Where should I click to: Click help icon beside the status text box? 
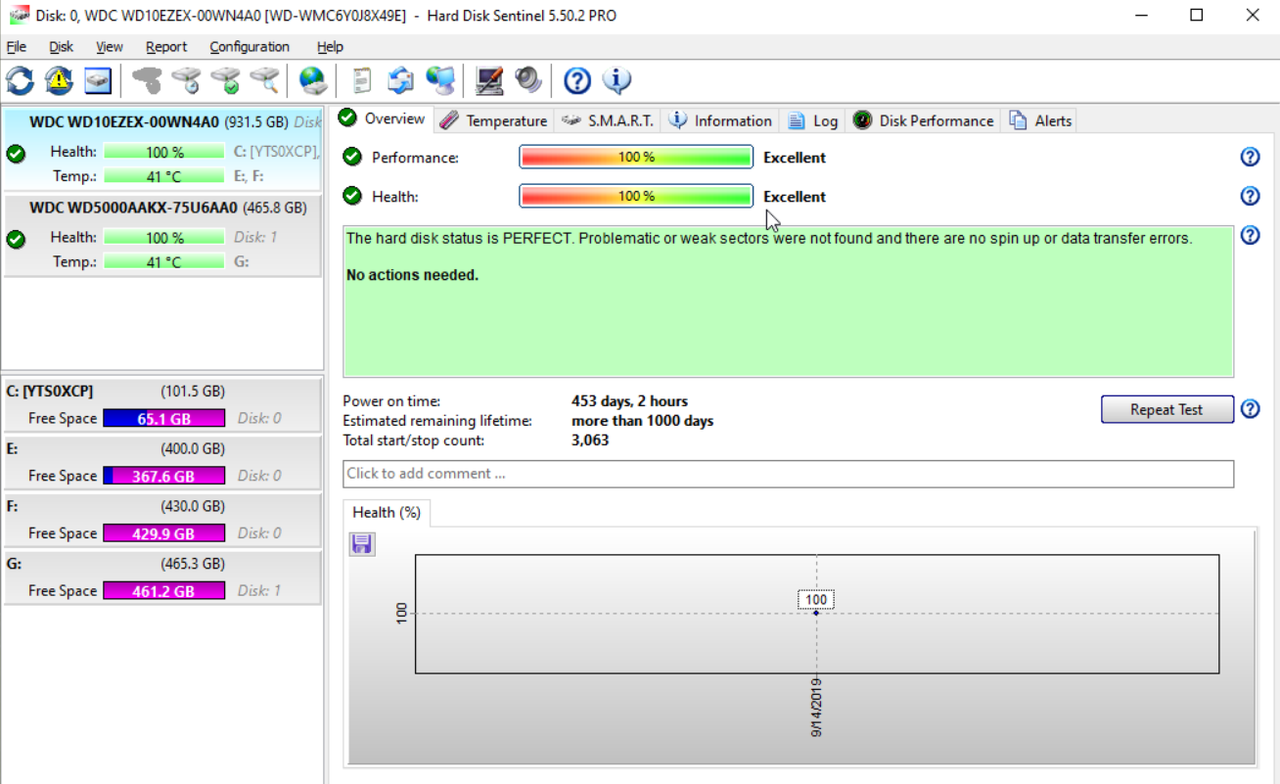click(1250, 235)
